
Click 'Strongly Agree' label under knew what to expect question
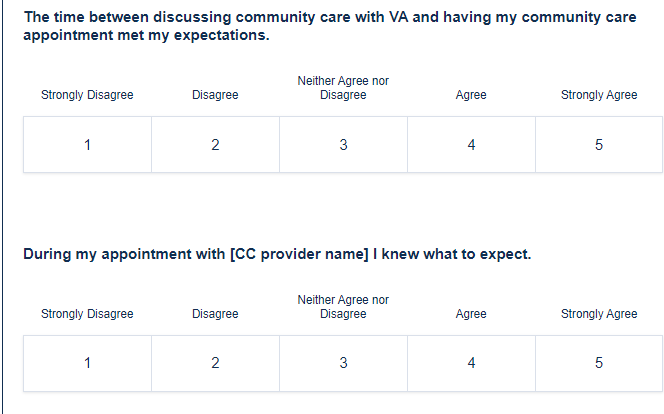tap(599, 314)
